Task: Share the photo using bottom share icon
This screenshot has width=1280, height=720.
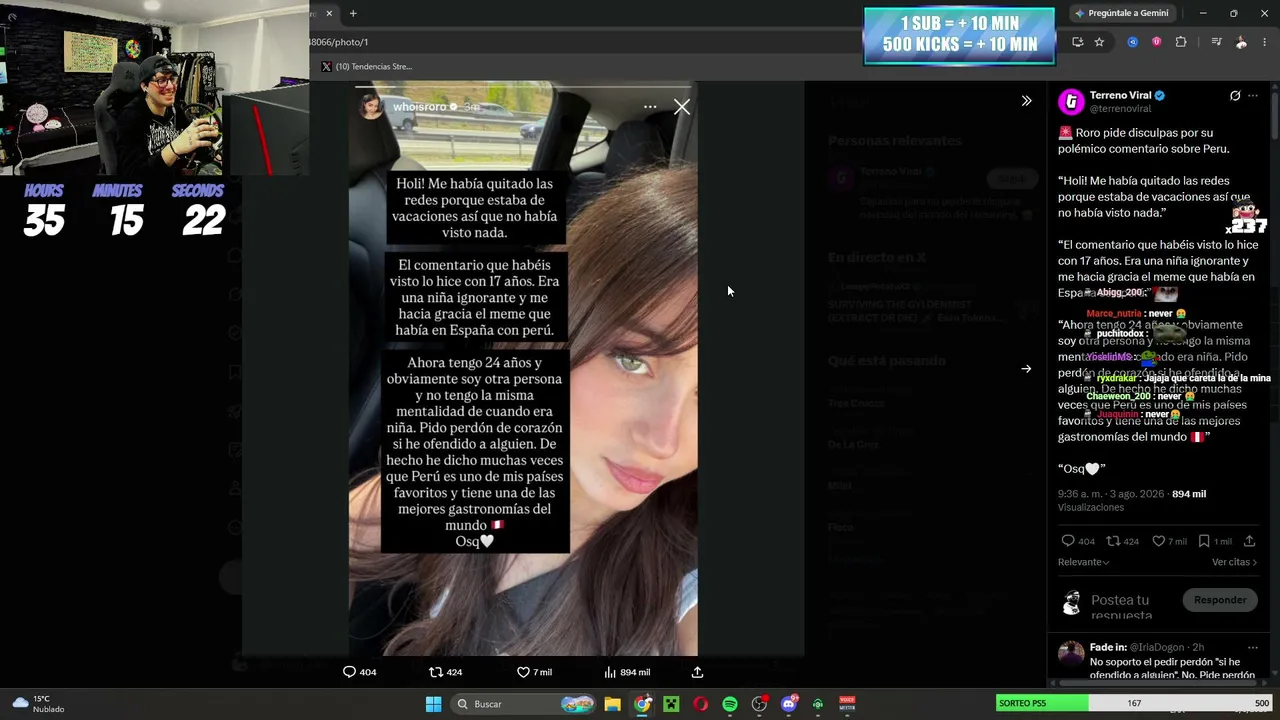Action: tap(697, 672)
